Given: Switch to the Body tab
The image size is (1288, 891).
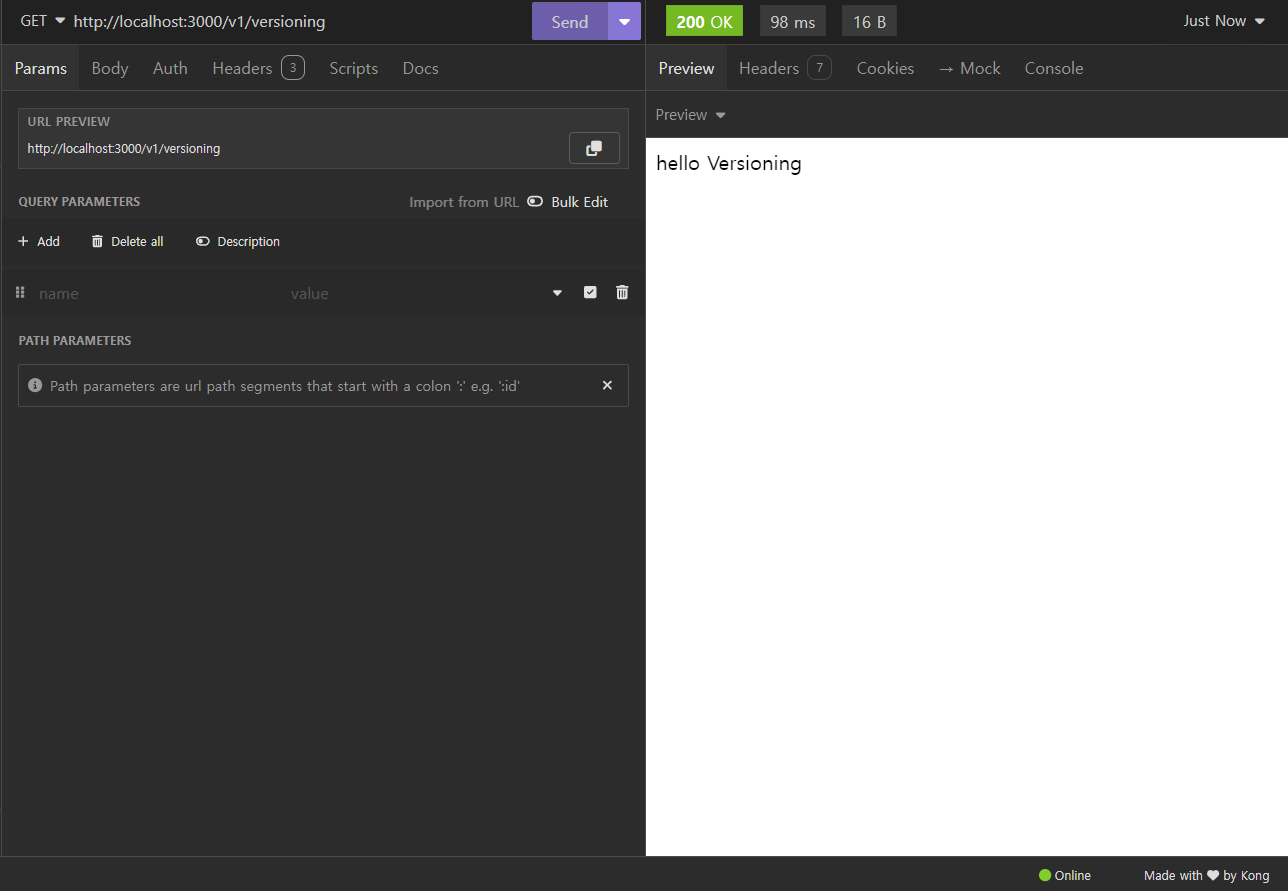Looking at the screenshot, I should point(109,67).
